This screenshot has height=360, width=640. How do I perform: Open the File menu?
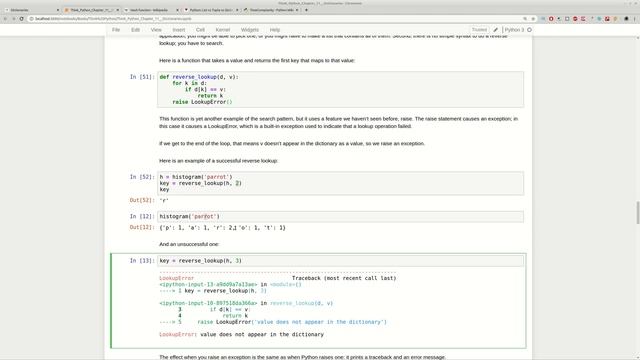[x=116, y=30]
